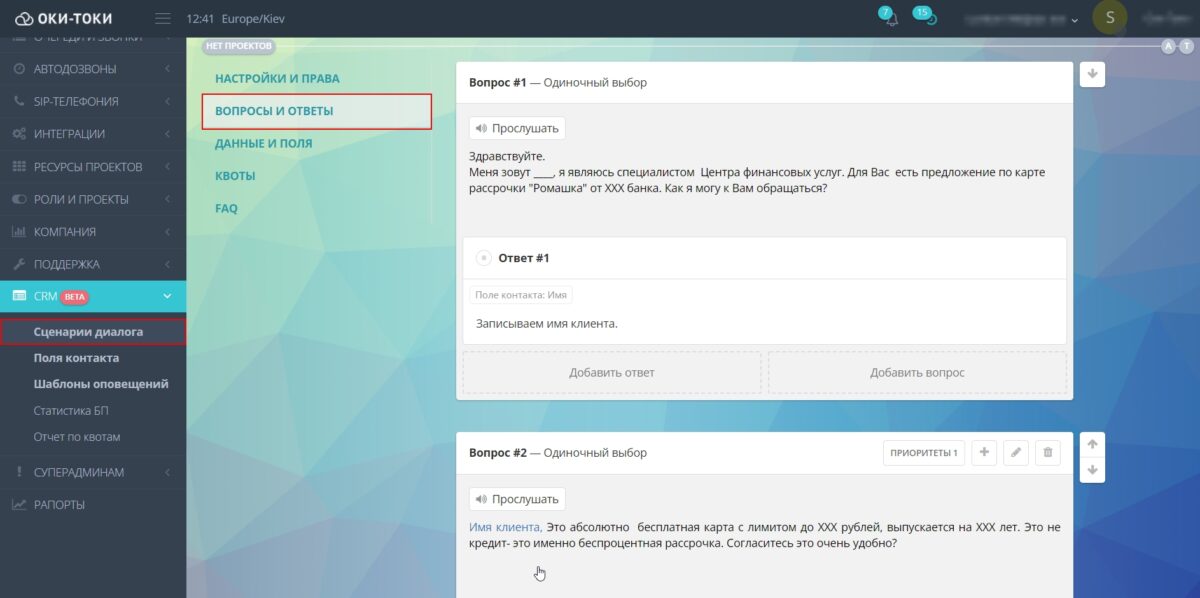
Task: Delete Вопрос #2 with trash icon
Action: pyautogui.click(x=1048, y=453)
